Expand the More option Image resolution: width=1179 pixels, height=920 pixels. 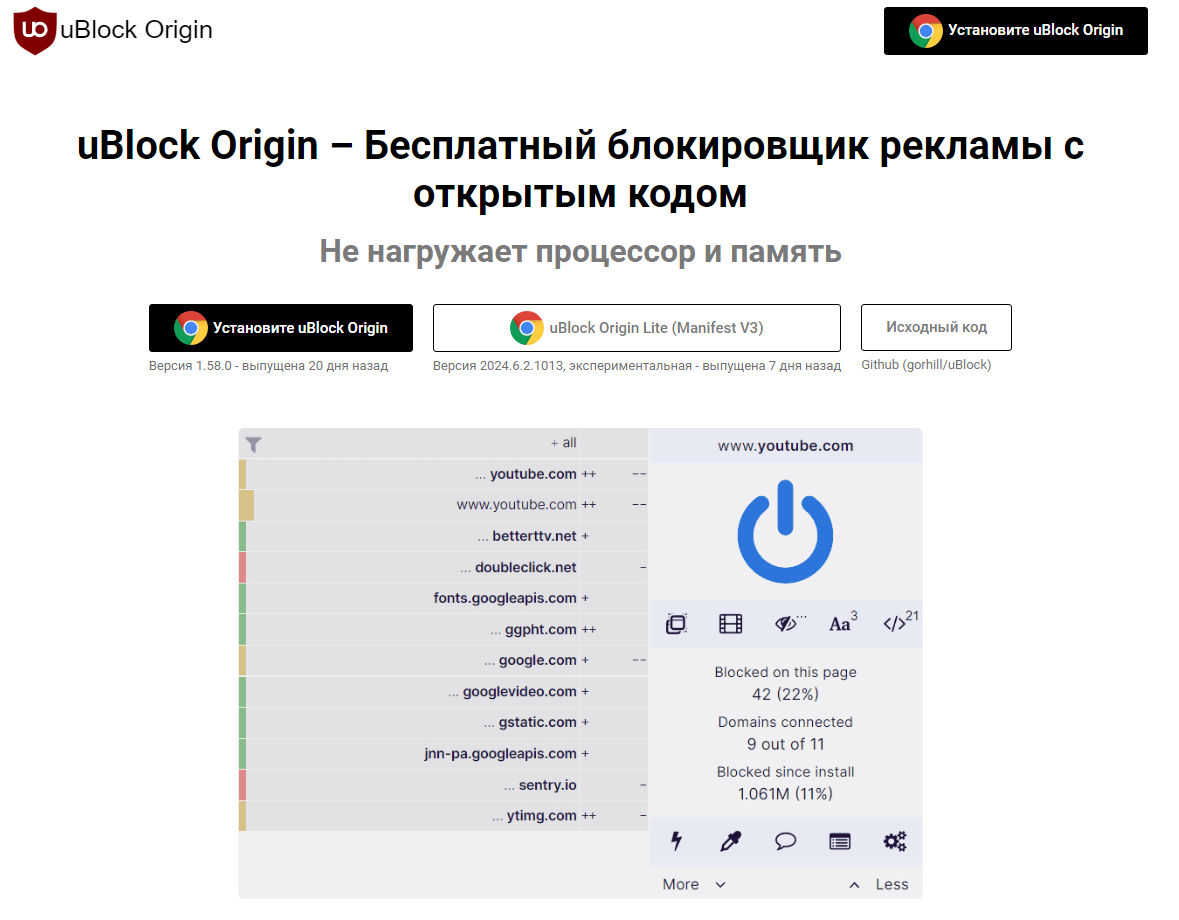693,884
